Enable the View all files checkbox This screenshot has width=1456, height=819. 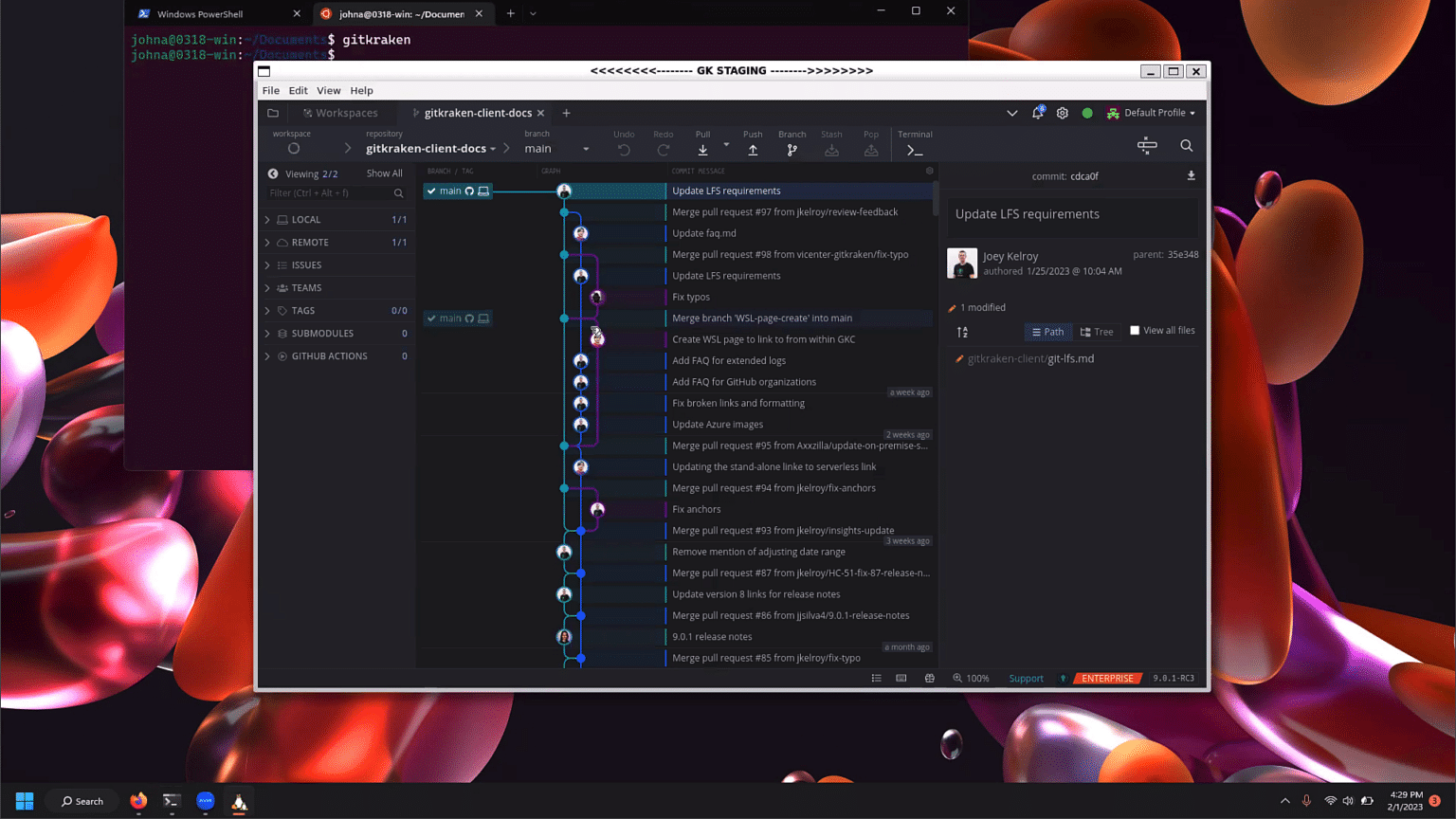[x=1135, y=329]
